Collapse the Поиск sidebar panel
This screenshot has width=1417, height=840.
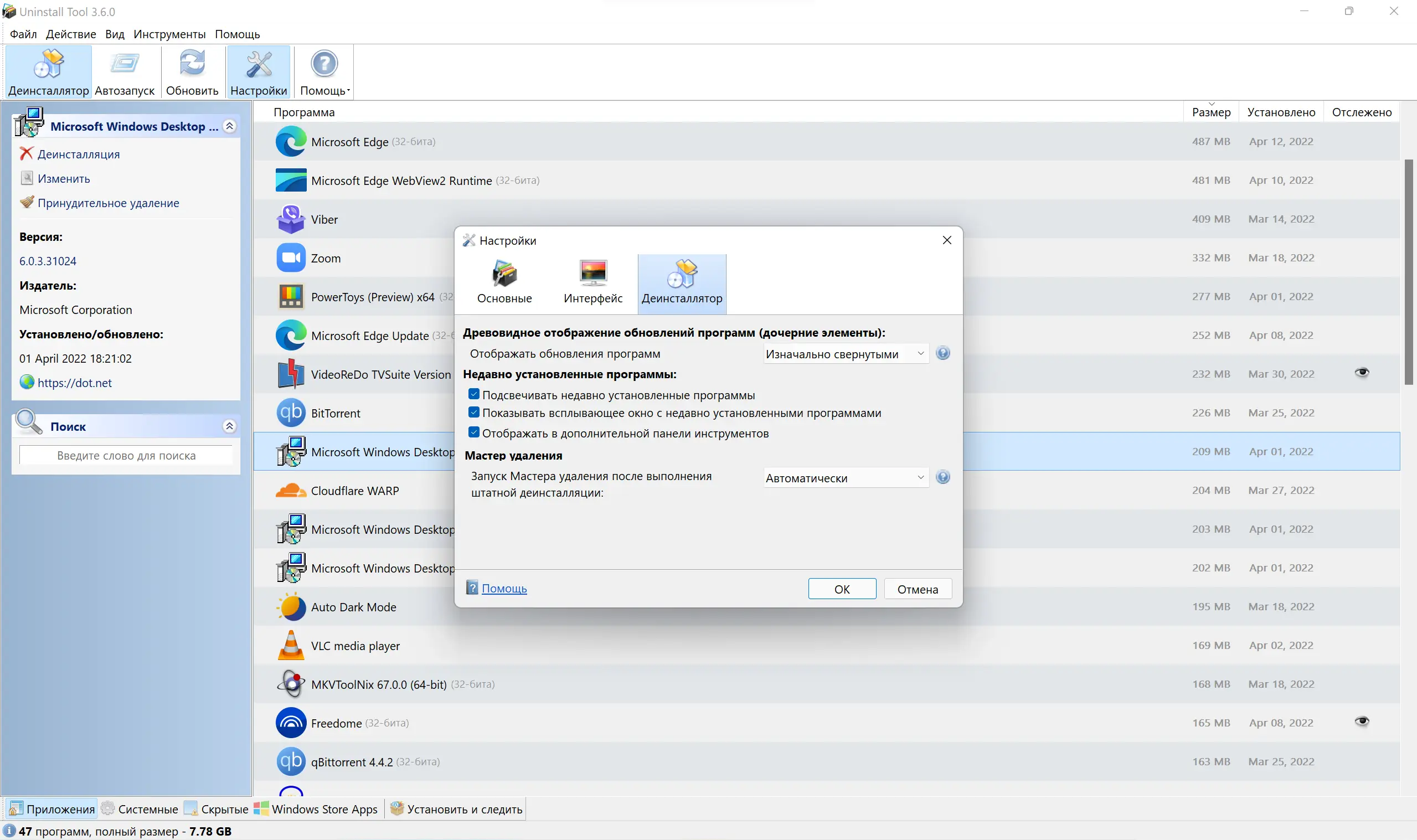point(229,426)
